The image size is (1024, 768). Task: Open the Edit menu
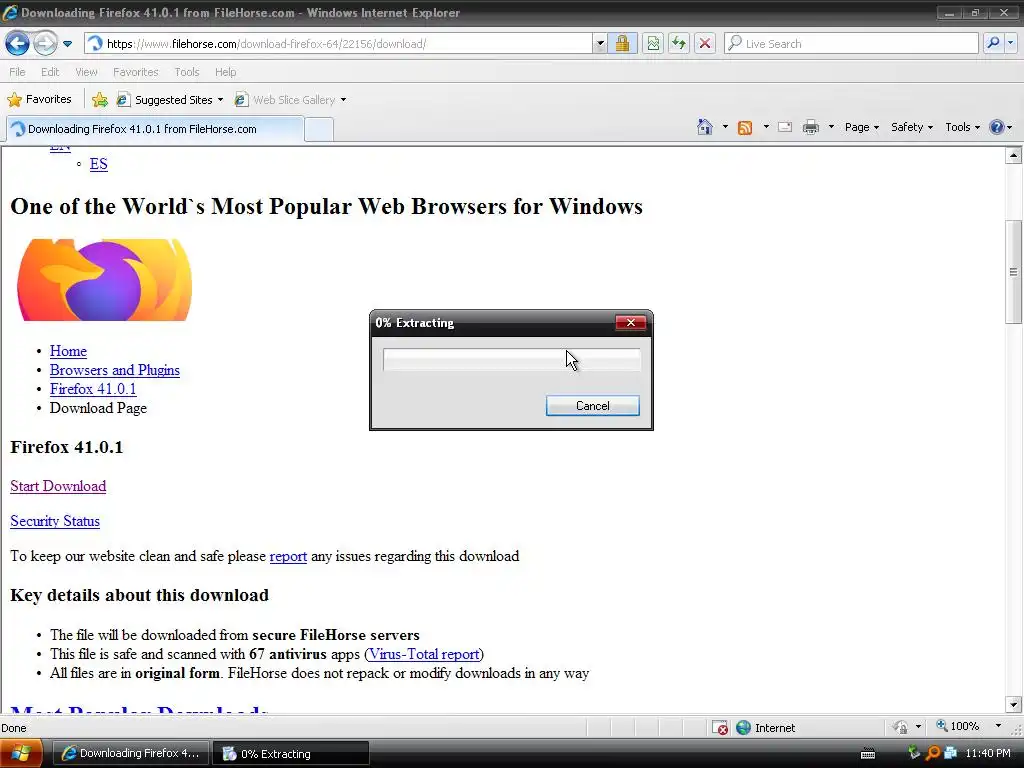click(50, 72)
